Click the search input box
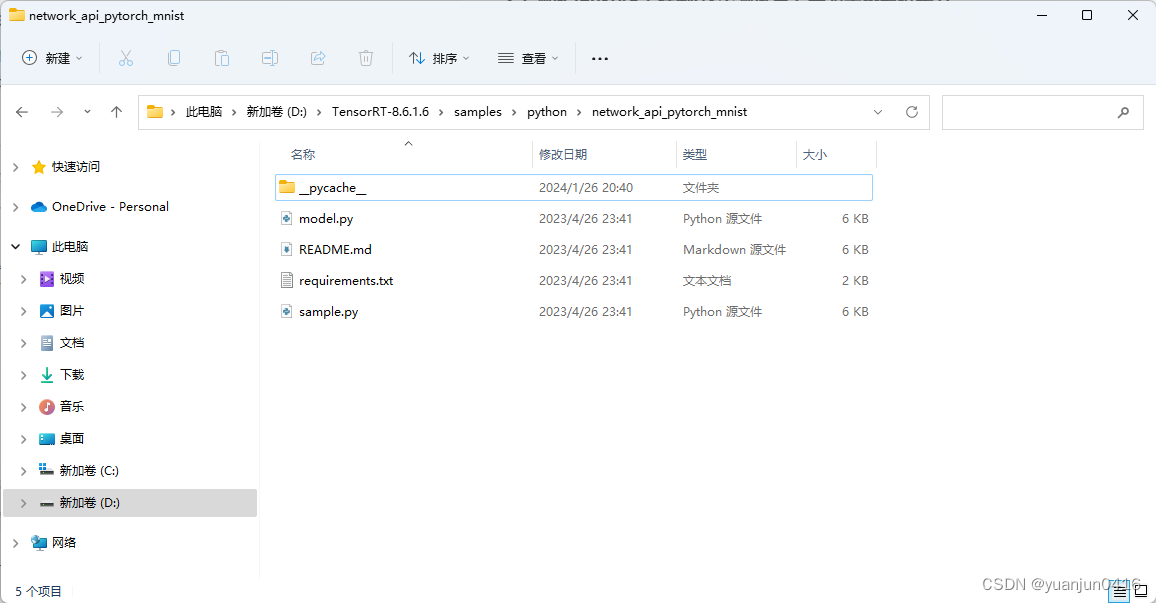 (1042, 112)
